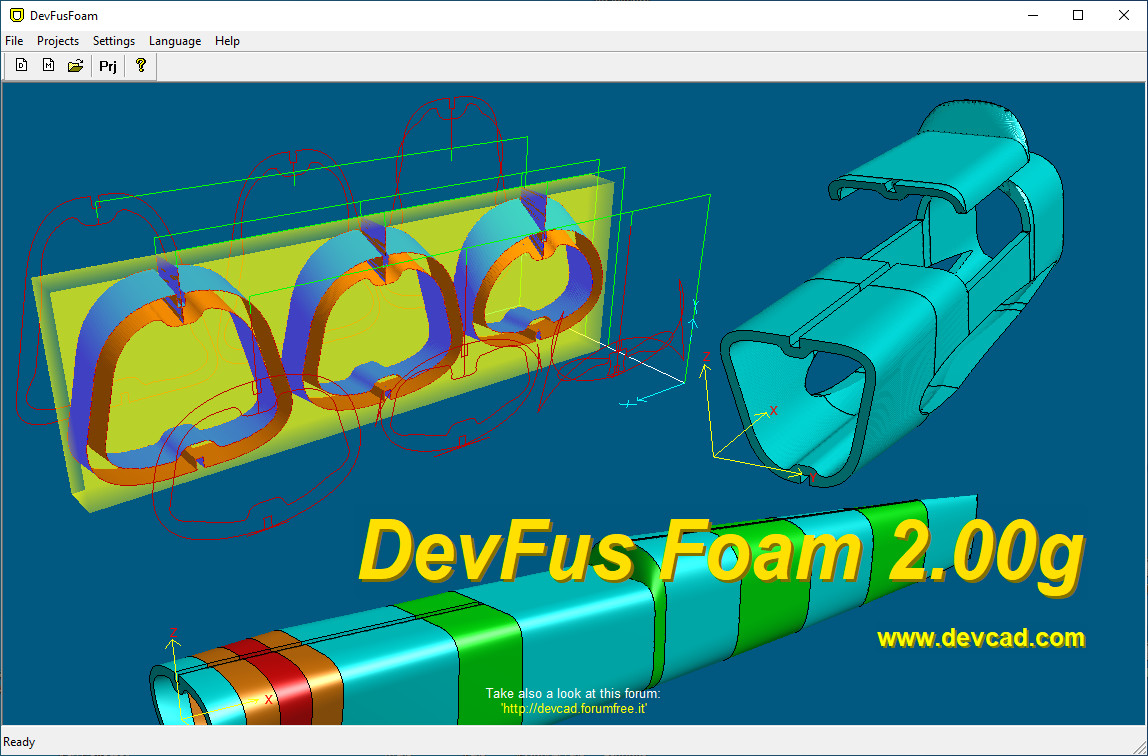
Task: Minimize the DevFusFoam window
Action: 1032,15
